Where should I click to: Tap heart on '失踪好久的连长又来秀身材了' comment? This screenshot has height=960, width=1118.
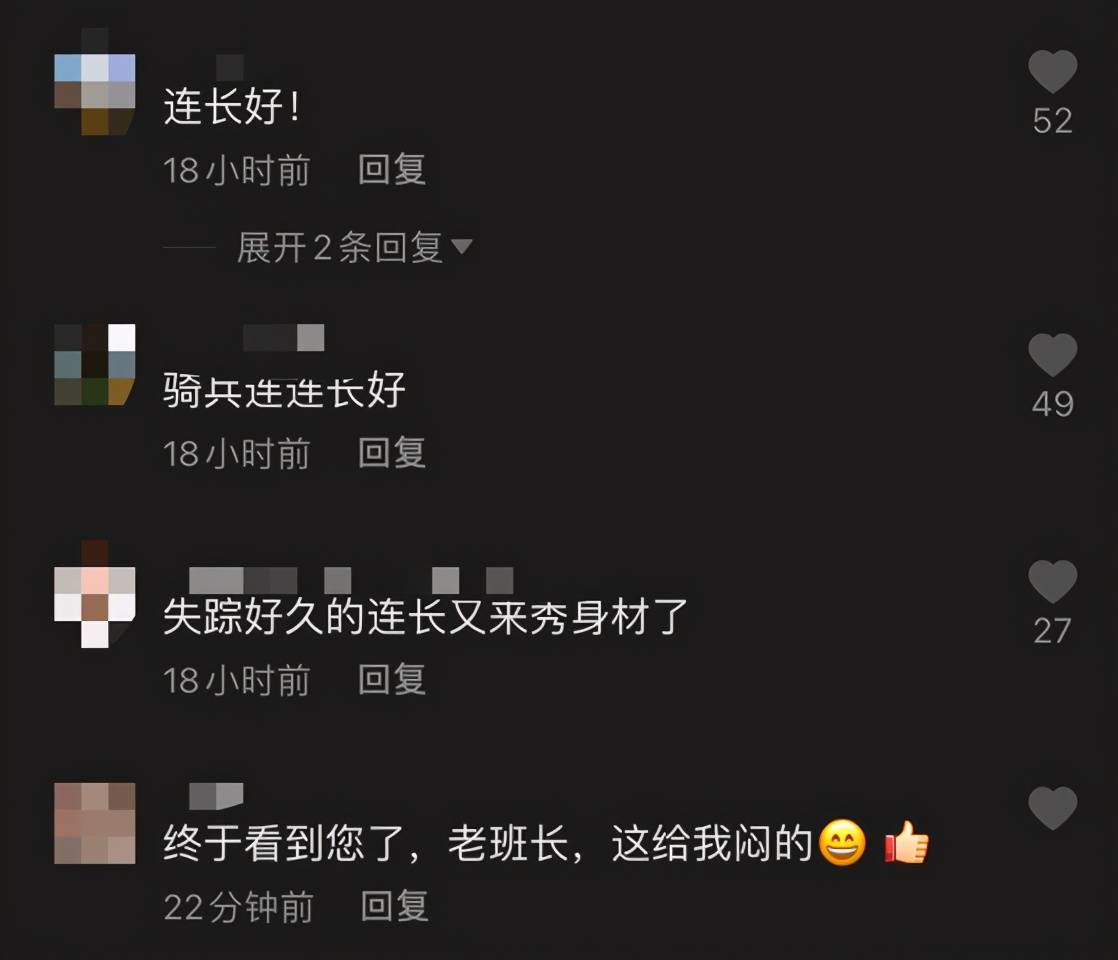pyautogui.click(x=1052, y=581)
